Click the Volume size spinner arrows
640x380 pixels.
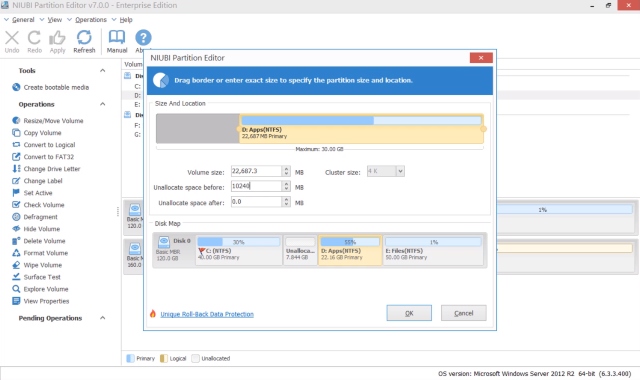tap(287, 171)
